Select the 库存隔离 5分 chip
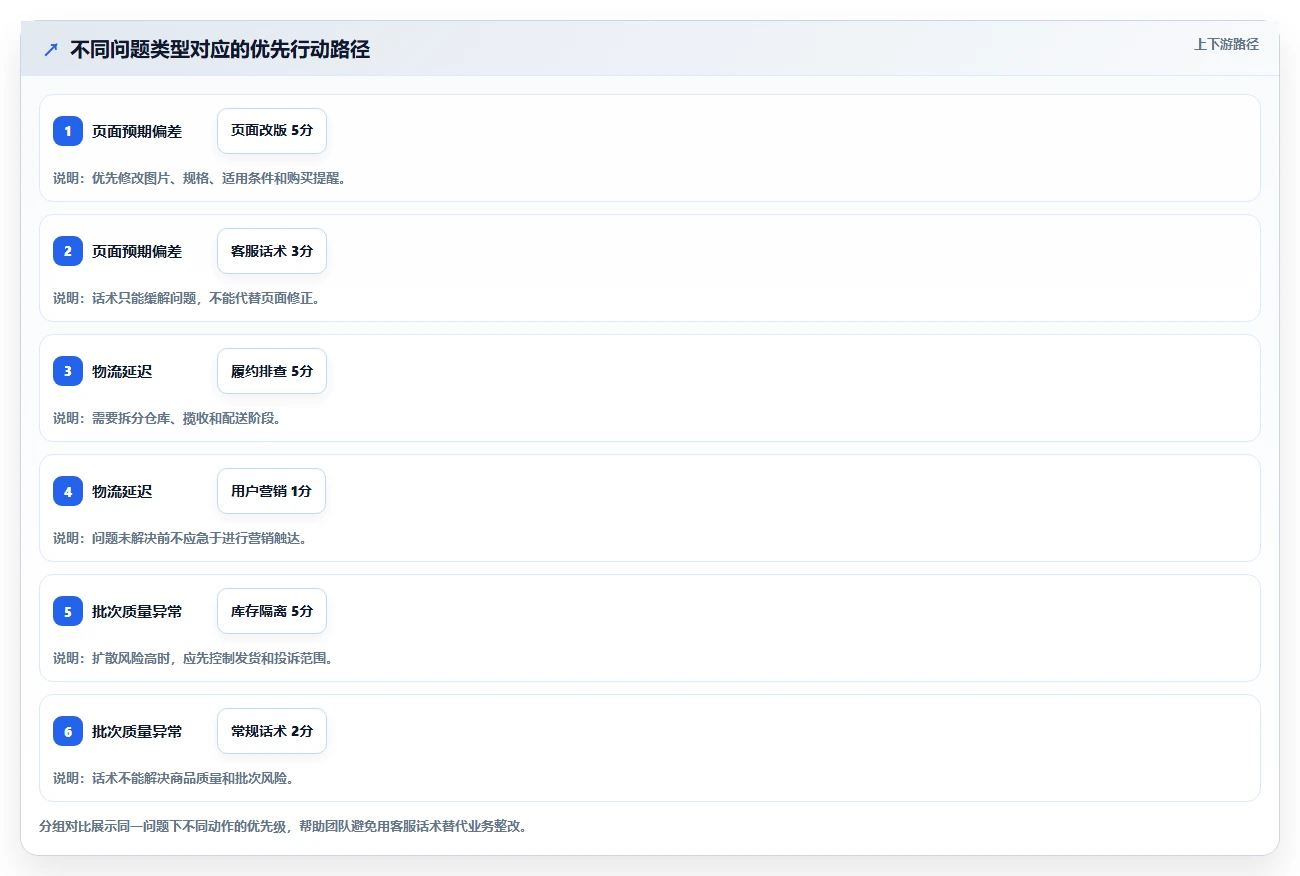 tap(272, 611)
